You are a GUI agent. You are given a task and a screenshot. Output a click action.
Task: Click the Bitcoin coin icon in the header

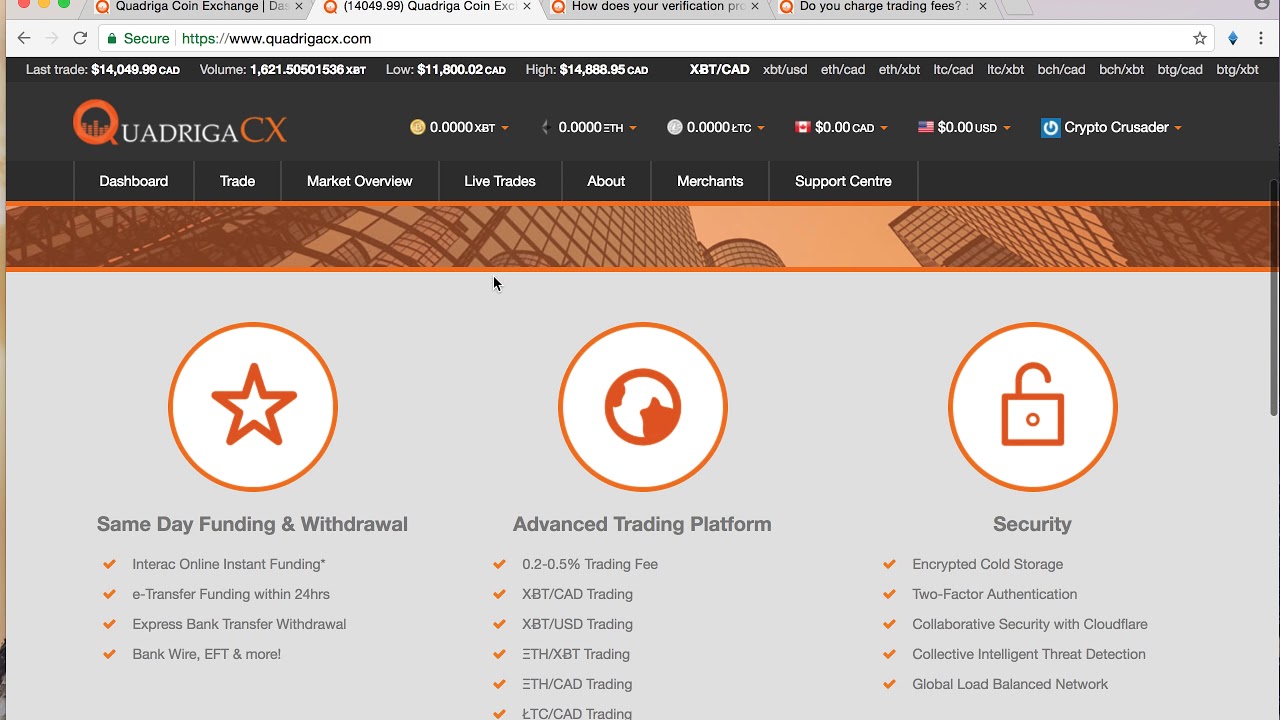tap(418, 127)
